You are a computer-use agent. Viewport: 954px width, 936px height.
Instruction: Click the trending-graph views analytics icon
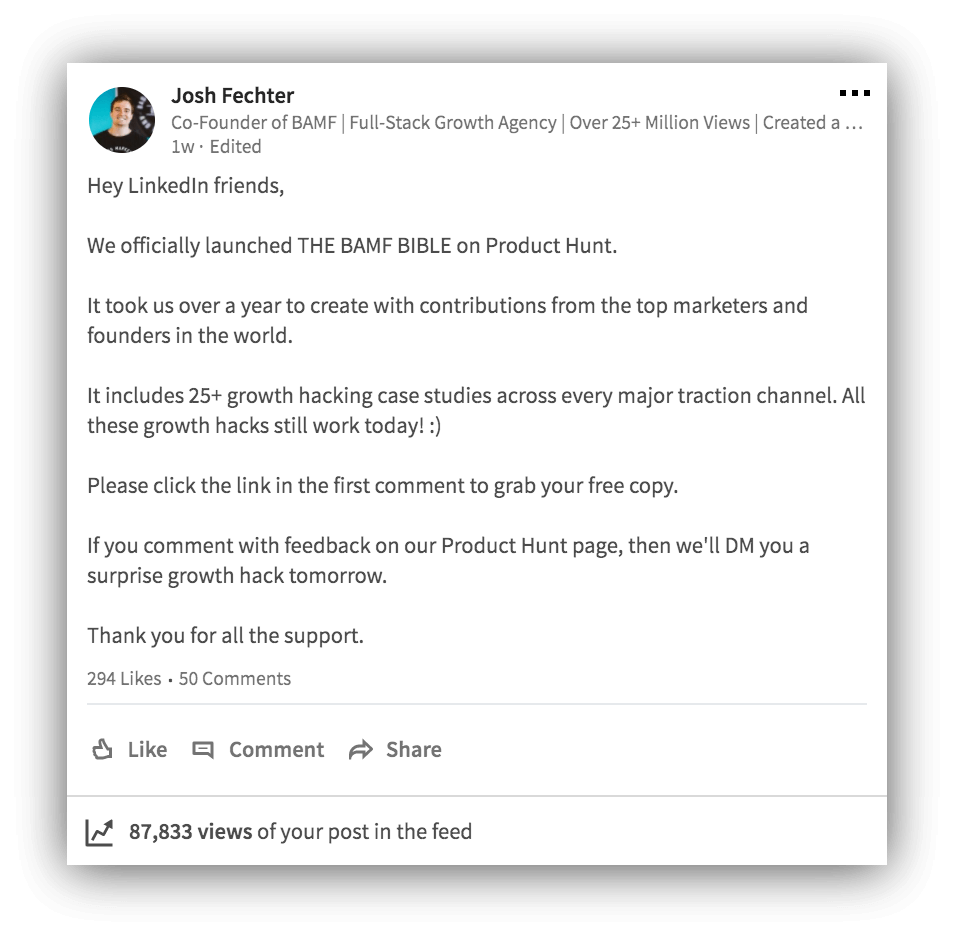[99, 830]
